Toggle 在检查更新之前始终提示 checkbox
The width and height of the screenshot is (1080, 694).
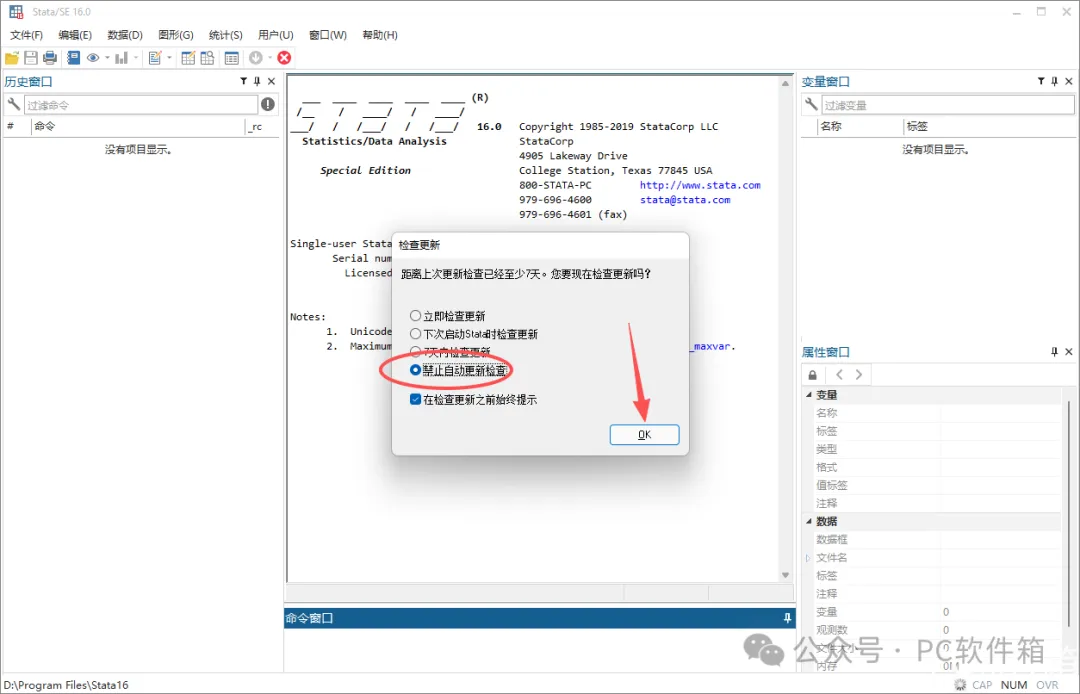click(x=415, y=399)
